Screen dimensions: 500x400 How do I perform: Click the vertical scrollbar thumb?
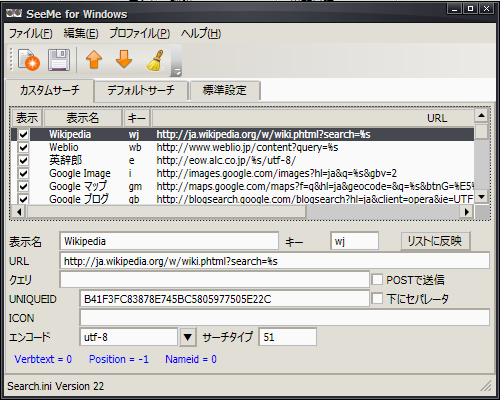pos(481,131)
